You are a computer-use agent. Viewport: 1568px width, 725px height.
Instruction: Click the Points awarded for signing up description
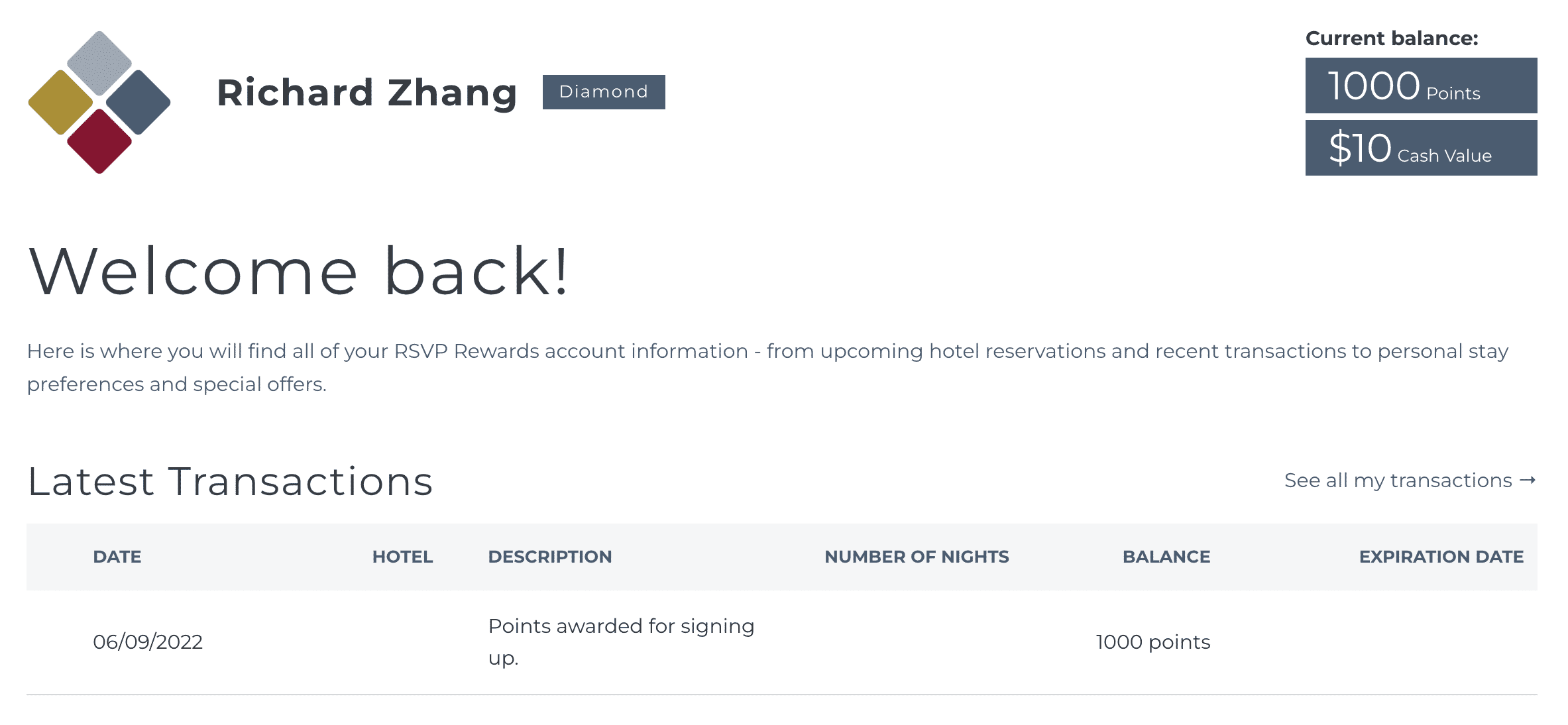620,641
